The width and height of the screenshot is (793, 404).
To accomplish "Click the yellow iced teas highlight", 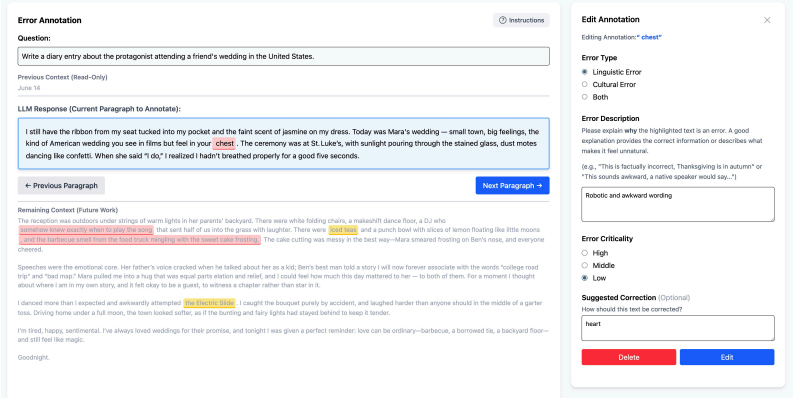I will click(x=343, y=230).
